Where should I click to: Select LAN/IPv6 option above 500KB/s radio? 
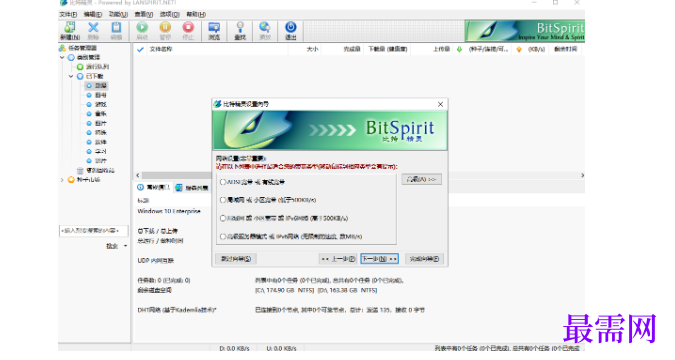click(223, 218)
